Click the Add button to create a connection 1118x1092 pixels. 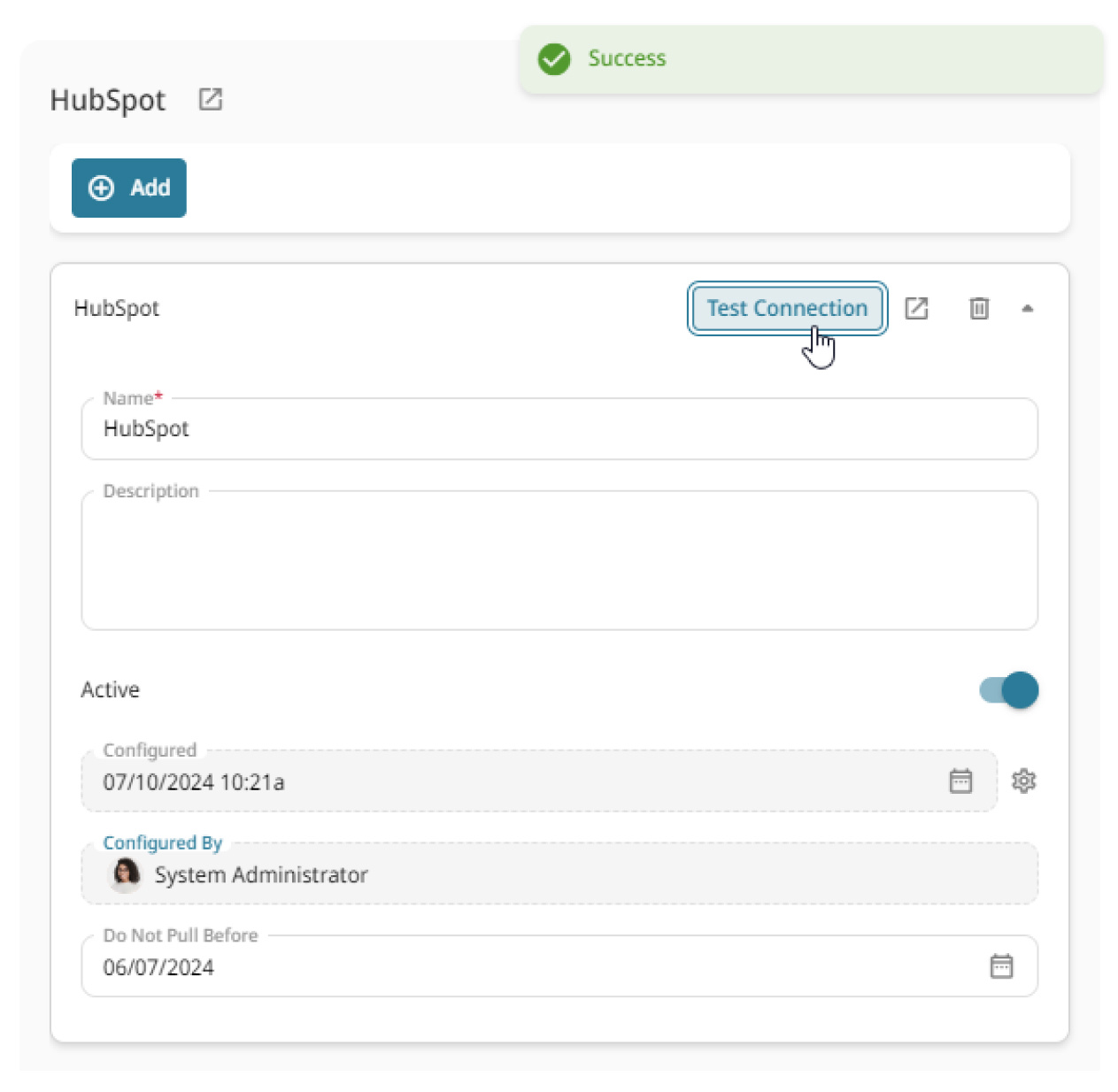point(128,188)
